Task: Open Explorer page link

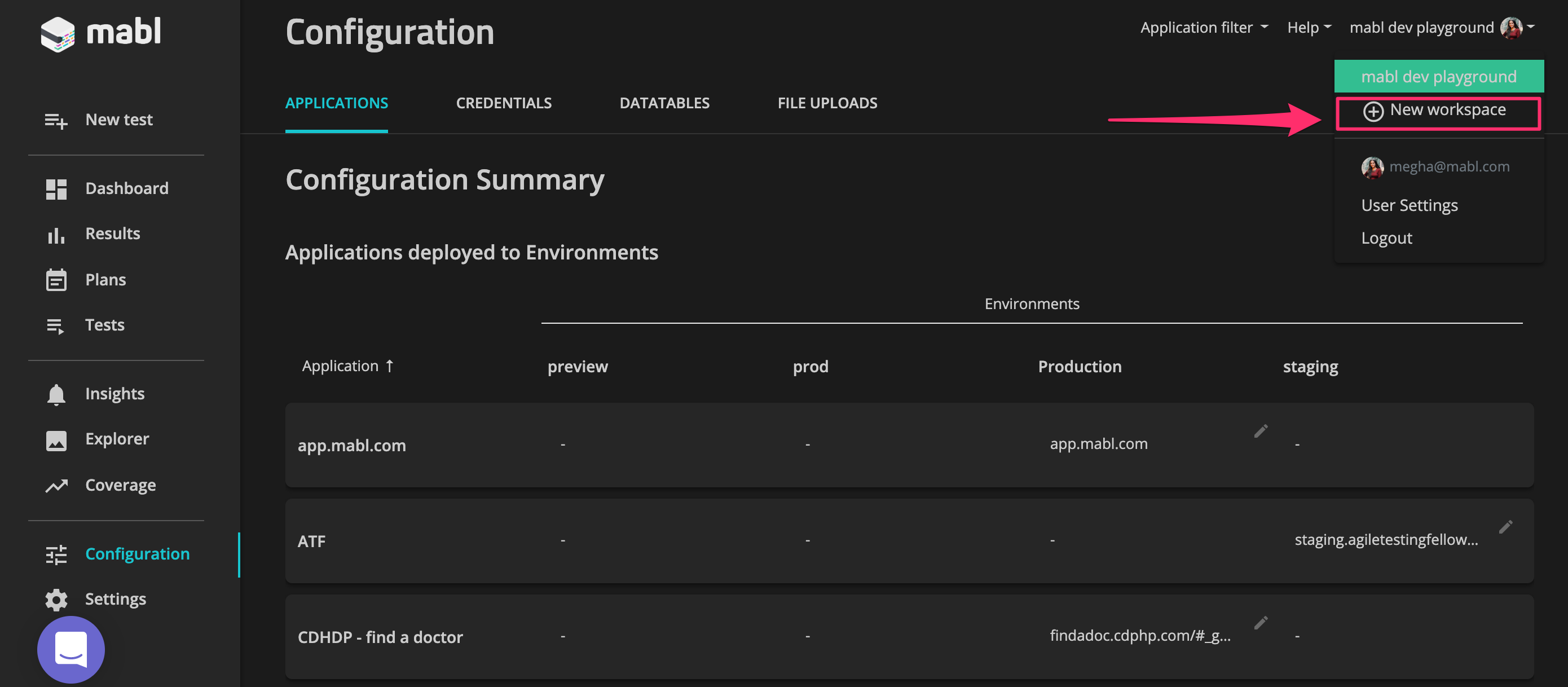Action: point(117,439)
